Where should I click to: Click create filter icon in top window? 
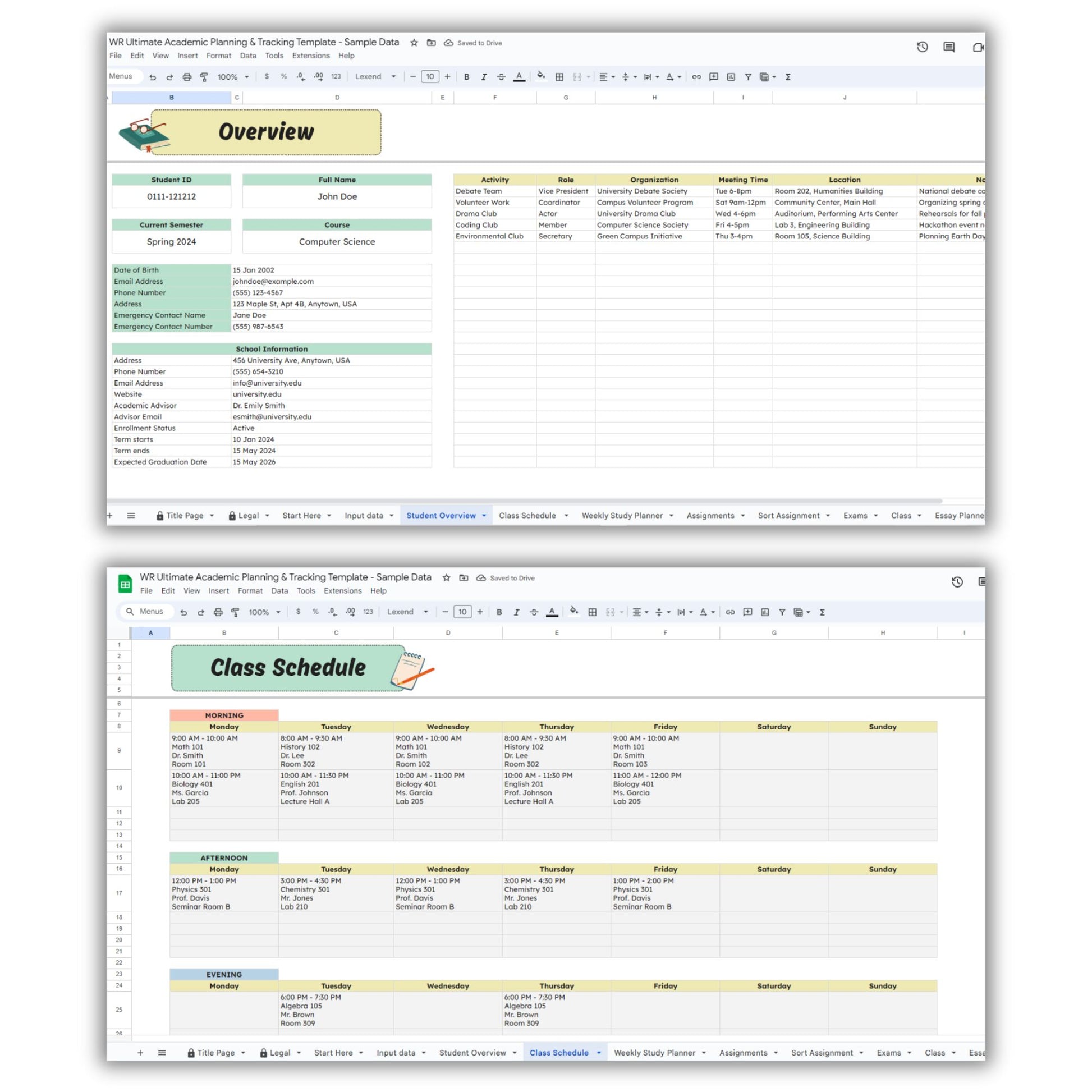pyautogui.click(x=748, y=77)
